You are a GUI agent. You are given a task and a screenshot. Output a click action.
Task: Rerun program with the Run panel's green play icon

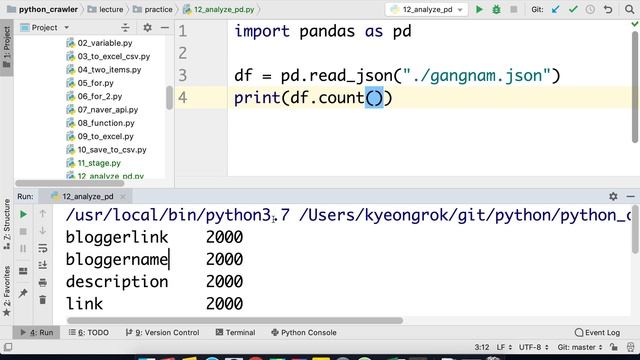[x=23, y=214]
